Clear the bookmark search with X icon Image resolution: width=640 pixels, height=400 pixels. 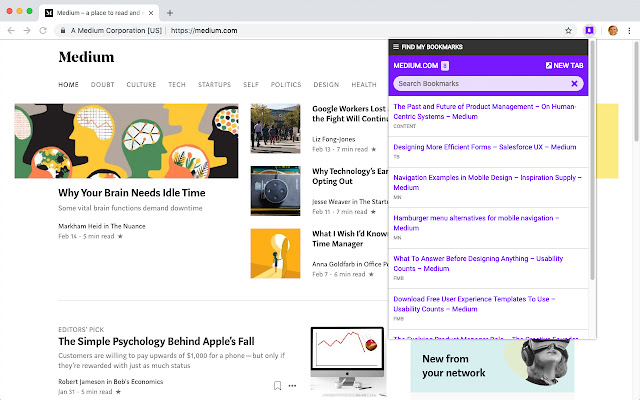(x=574, y=84)
